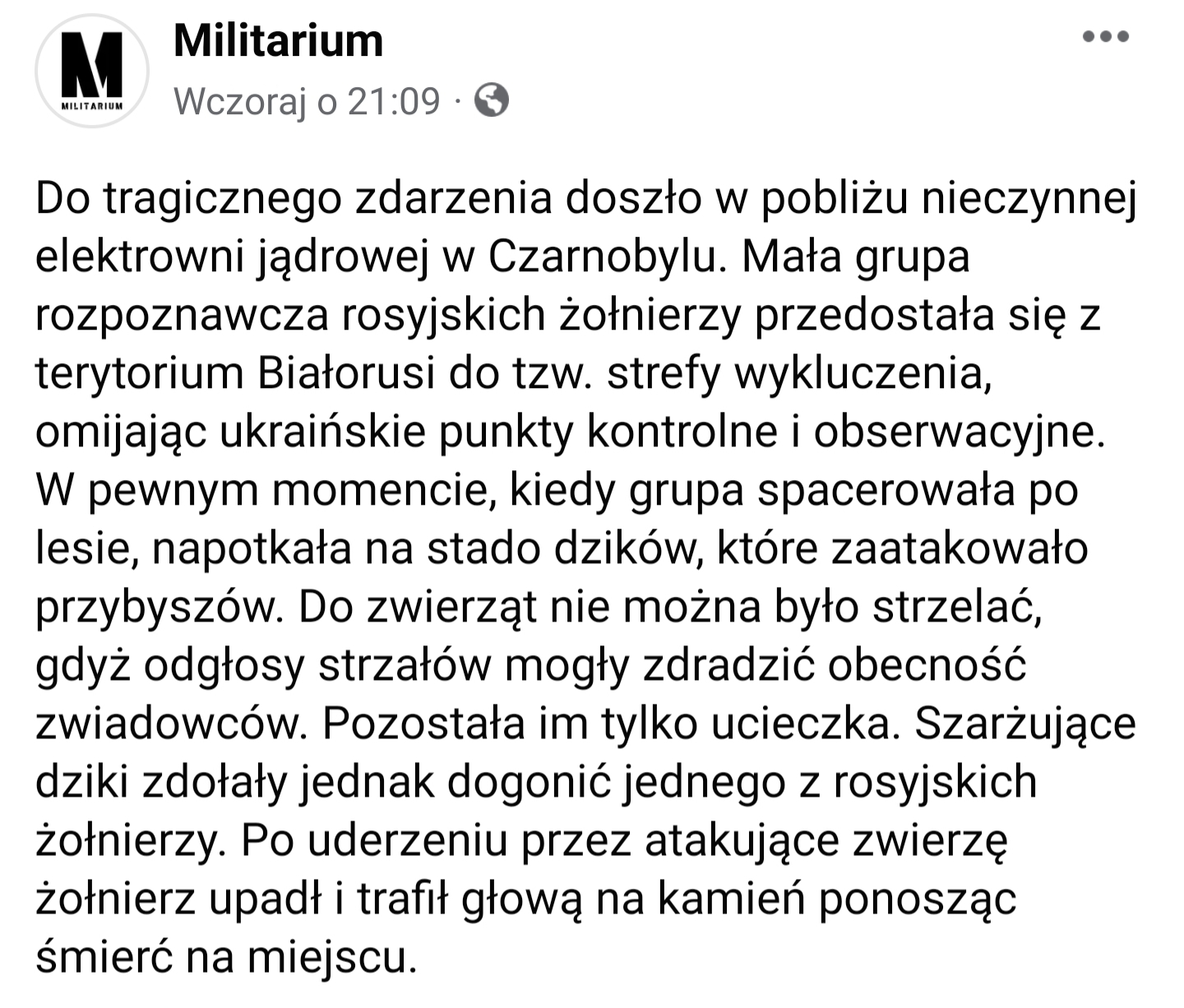Open the Militarium page name link
Screen dimensions: 1184x1008
(279, 39)
